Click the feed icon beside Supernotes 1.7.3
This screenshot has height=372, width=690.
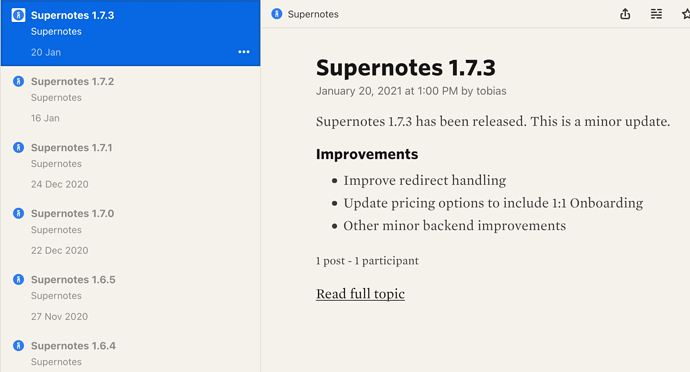(18, 15)
